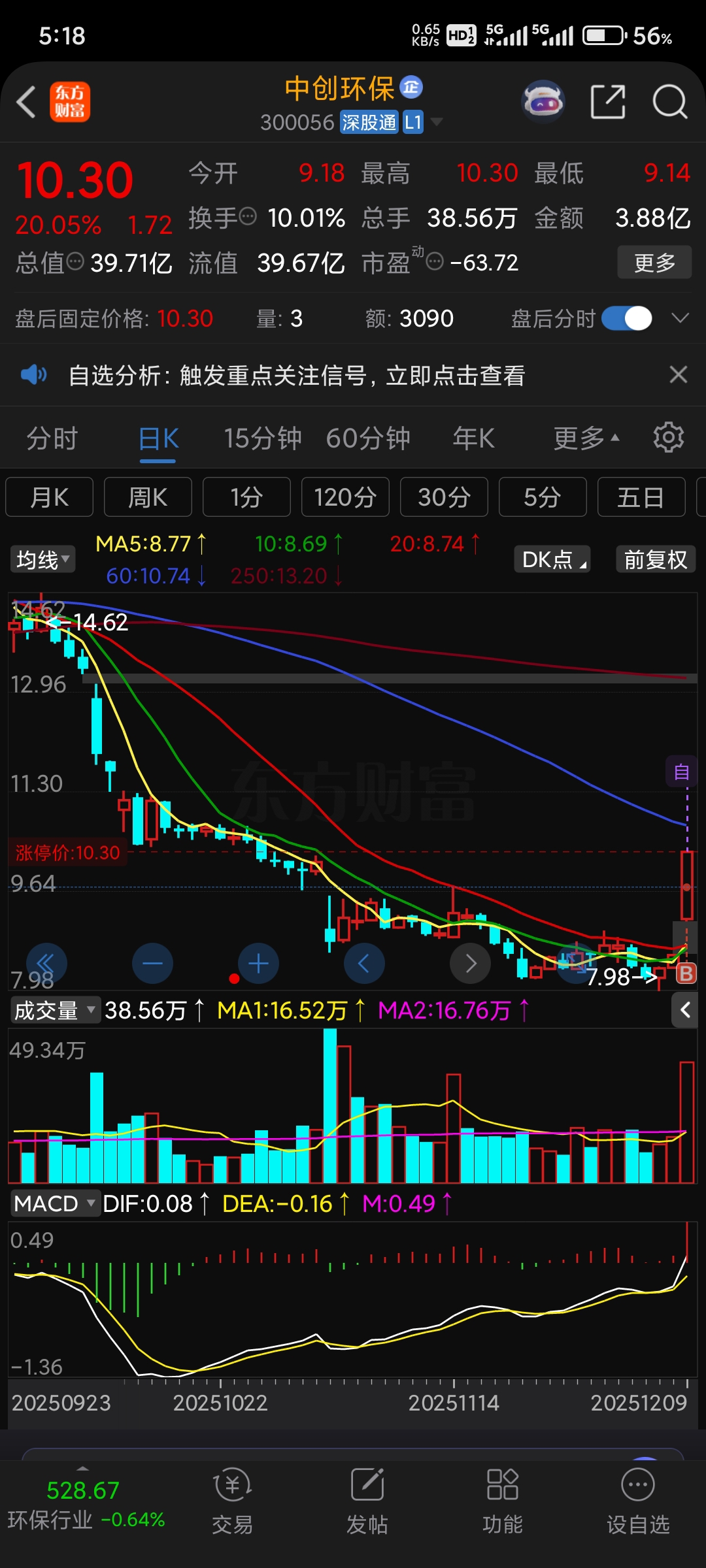The image size is (706, 1568).
Task: Tap 设自选 add watchlist icon
Action: click(638, 1503)
